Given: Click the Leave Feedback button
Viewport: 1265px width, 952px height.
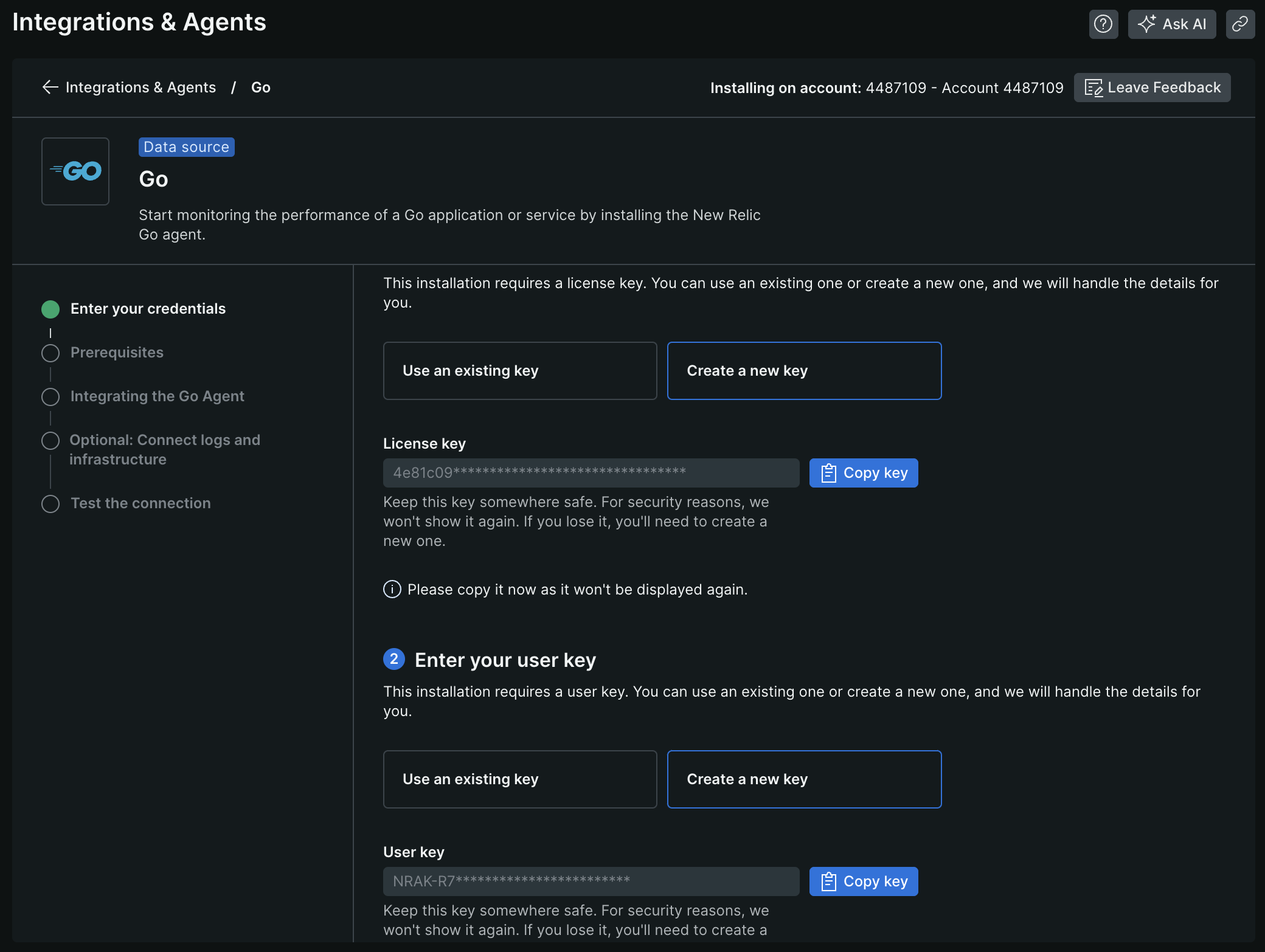Looking at the screenshot, I should pos(1152,88).
